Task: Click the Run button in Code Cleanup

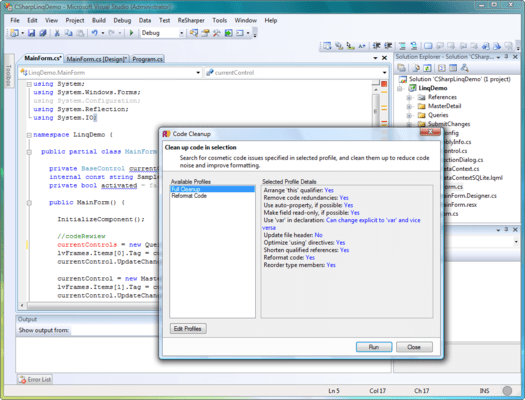Action: 374,347
